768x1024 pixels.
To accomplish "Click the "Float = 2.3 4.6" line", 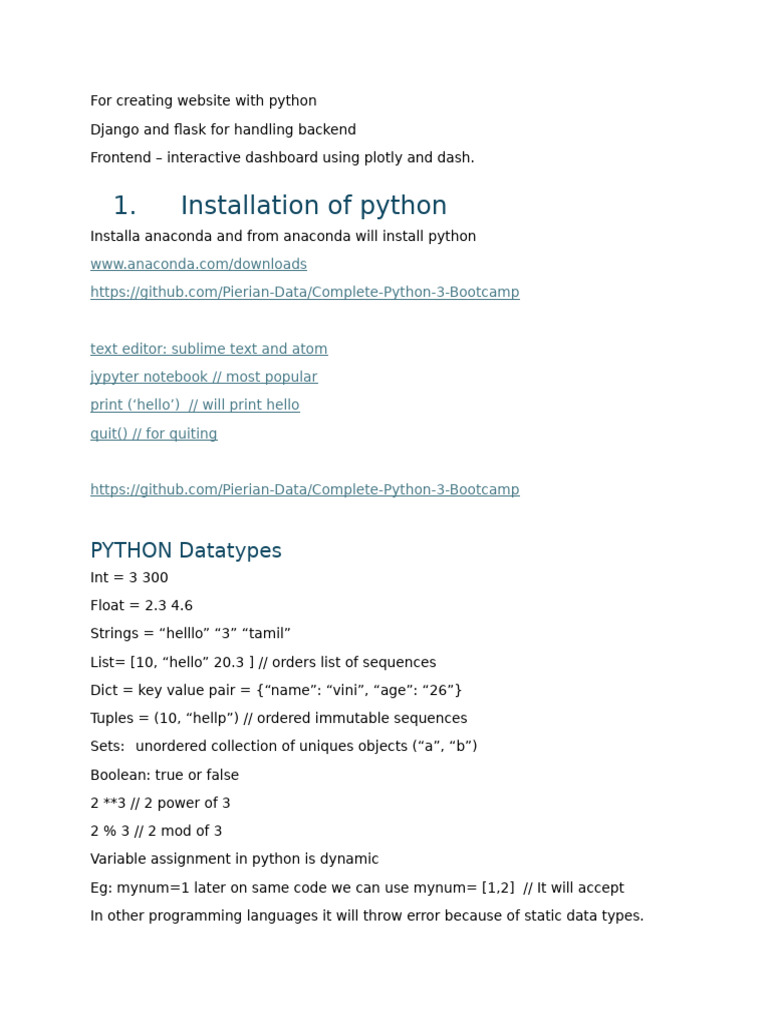I will (141, 606).
